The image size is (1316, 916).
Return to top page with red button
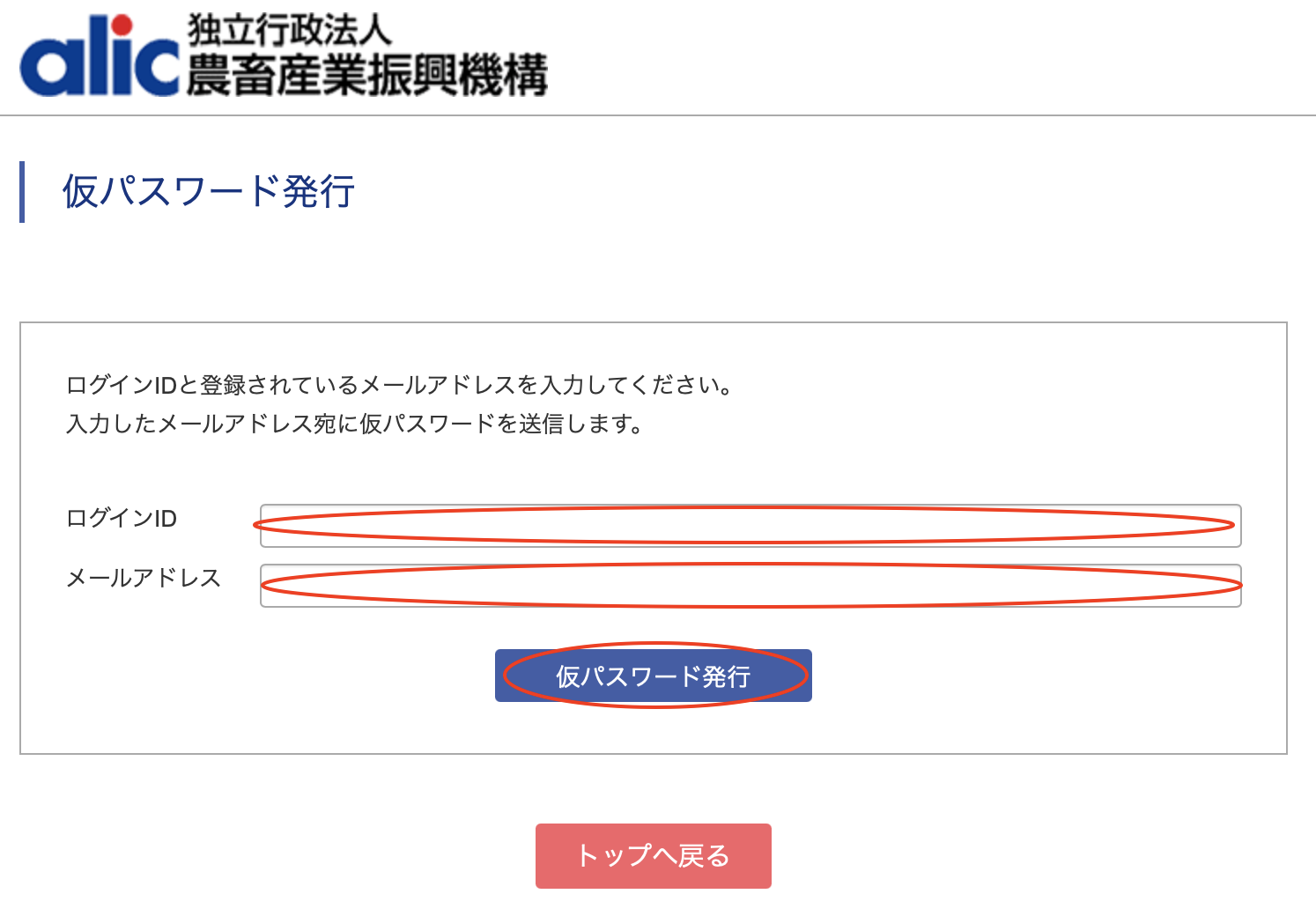click(x=654, y=856)
